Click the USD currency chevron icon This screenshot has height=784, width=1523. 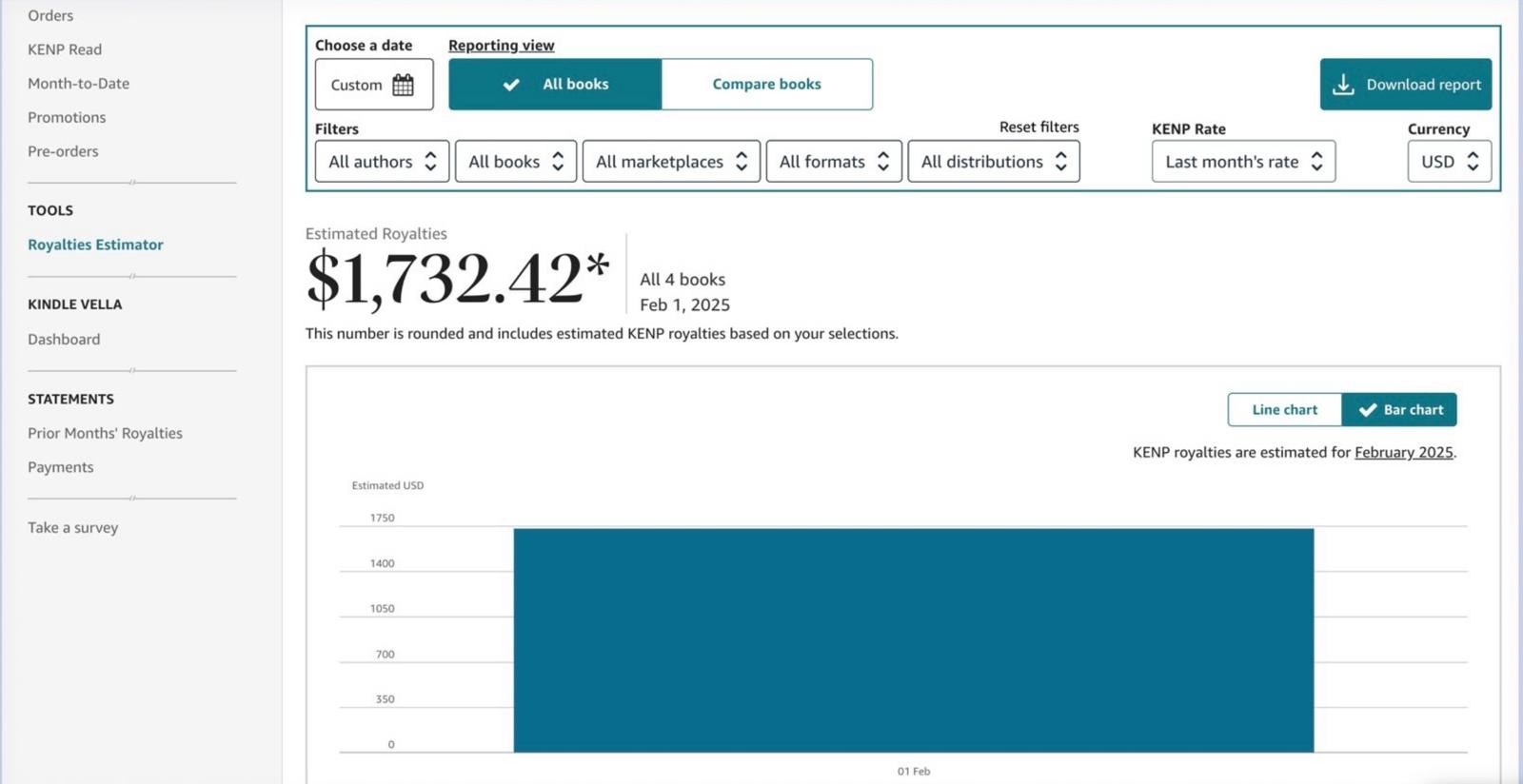point(1473,162)
